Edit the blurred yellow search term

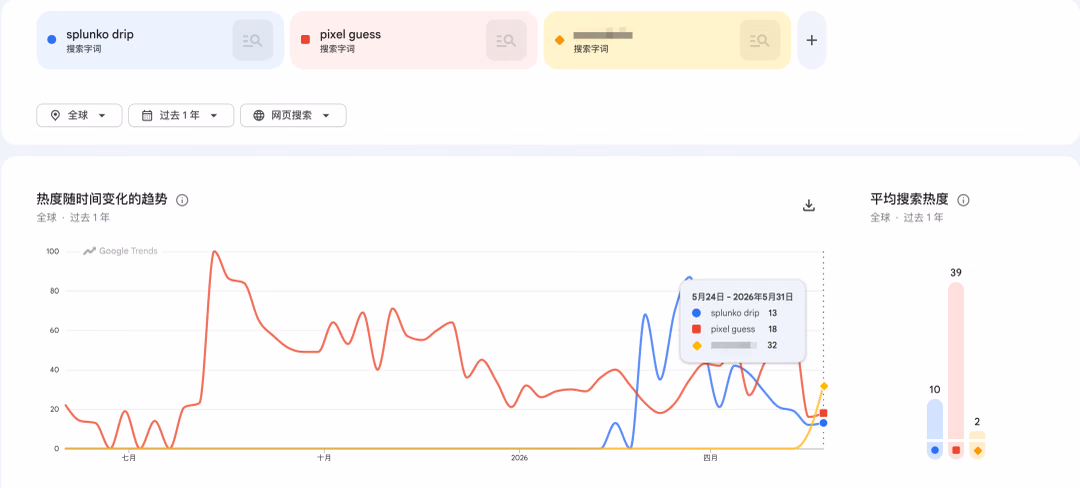[603, 34]
